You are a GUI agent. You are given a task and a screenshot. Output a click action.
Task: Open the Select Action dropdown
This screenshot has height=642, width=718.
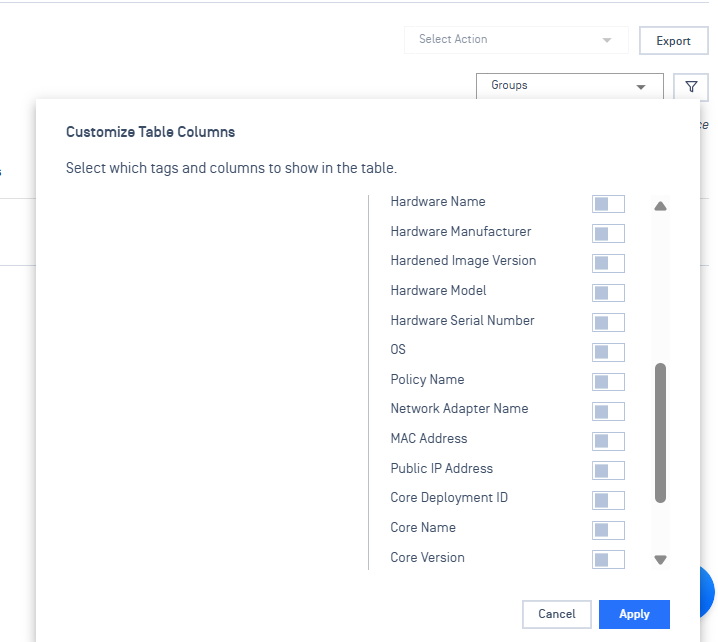coord(515,40)
